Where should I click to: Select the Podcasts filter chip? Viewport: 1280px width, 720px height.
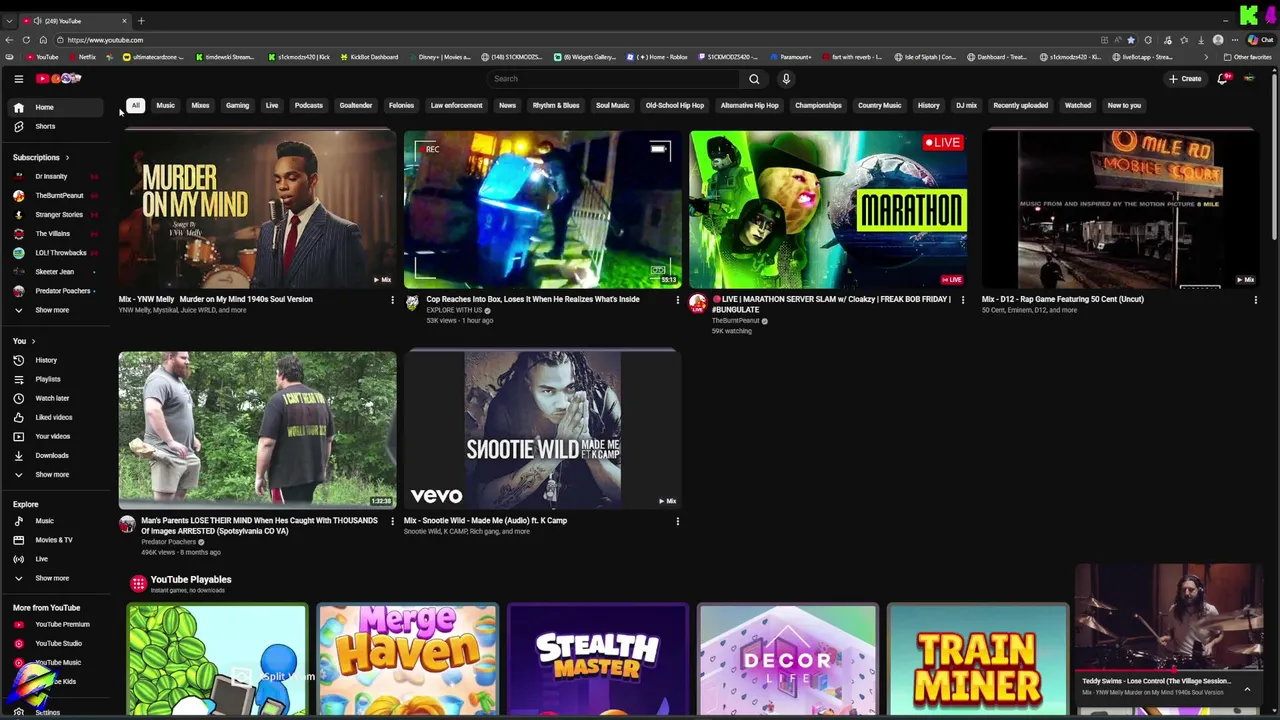pyautogui.click(x=308, y=105)
